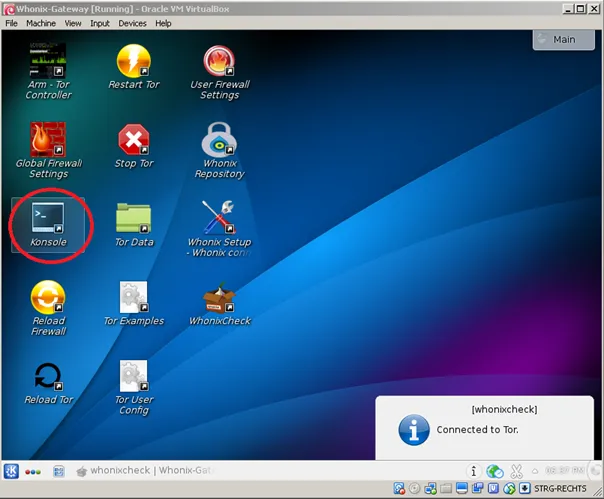Open the View menu
604x499 pixels.
73,24
